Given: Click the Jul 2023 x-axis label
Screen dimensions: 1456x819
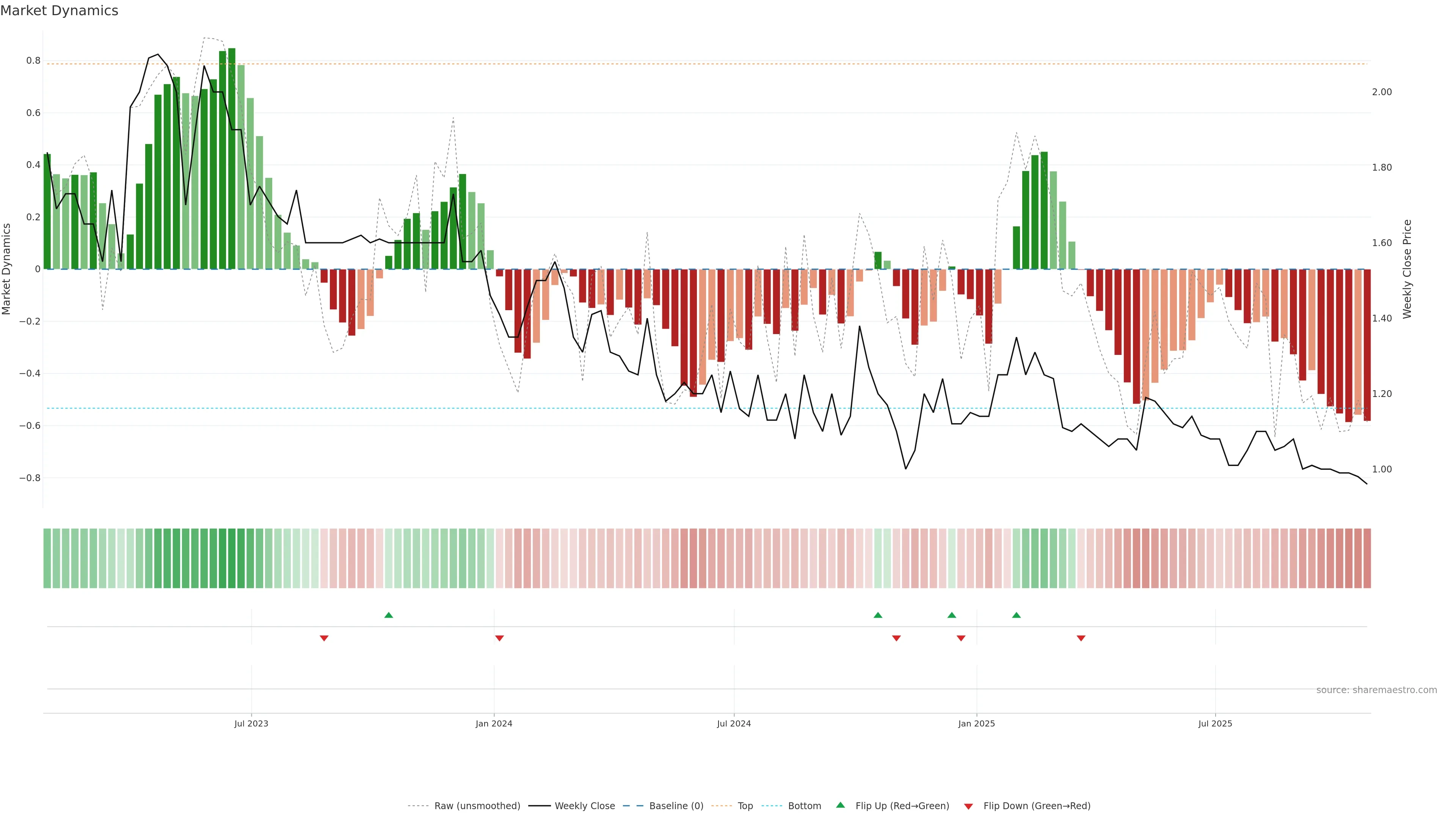Looking at the screenshot, I should coord(251,723).
